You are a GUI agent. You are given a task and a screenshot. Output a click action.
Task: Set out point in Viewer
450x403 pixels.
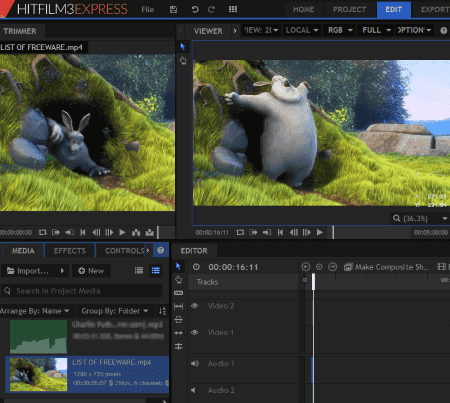pos(267,232)
